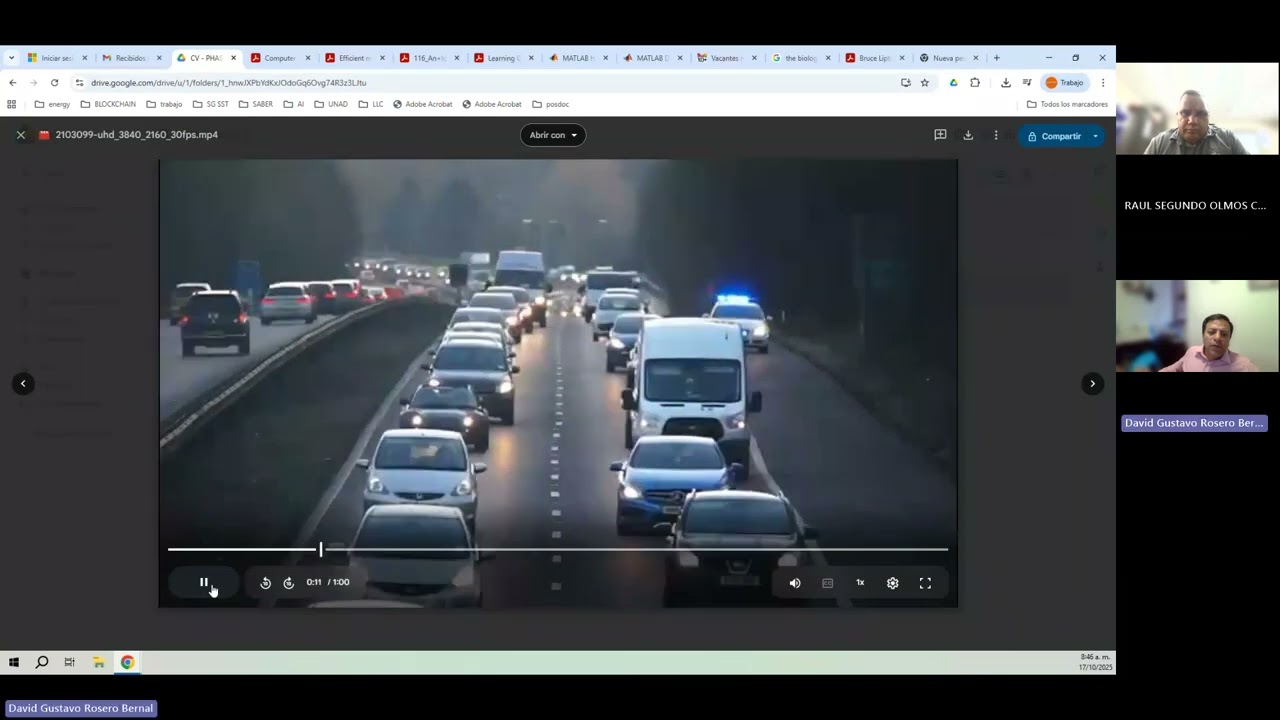This screenshot has height=720, width=1280.
Task: Go to the next file in preview
Action: click(x=1092, y=383)
